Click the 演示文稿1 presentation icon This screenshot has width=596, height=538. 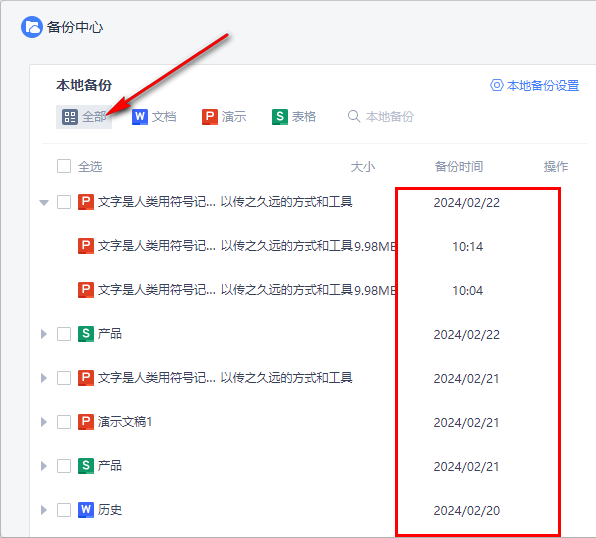86,422
